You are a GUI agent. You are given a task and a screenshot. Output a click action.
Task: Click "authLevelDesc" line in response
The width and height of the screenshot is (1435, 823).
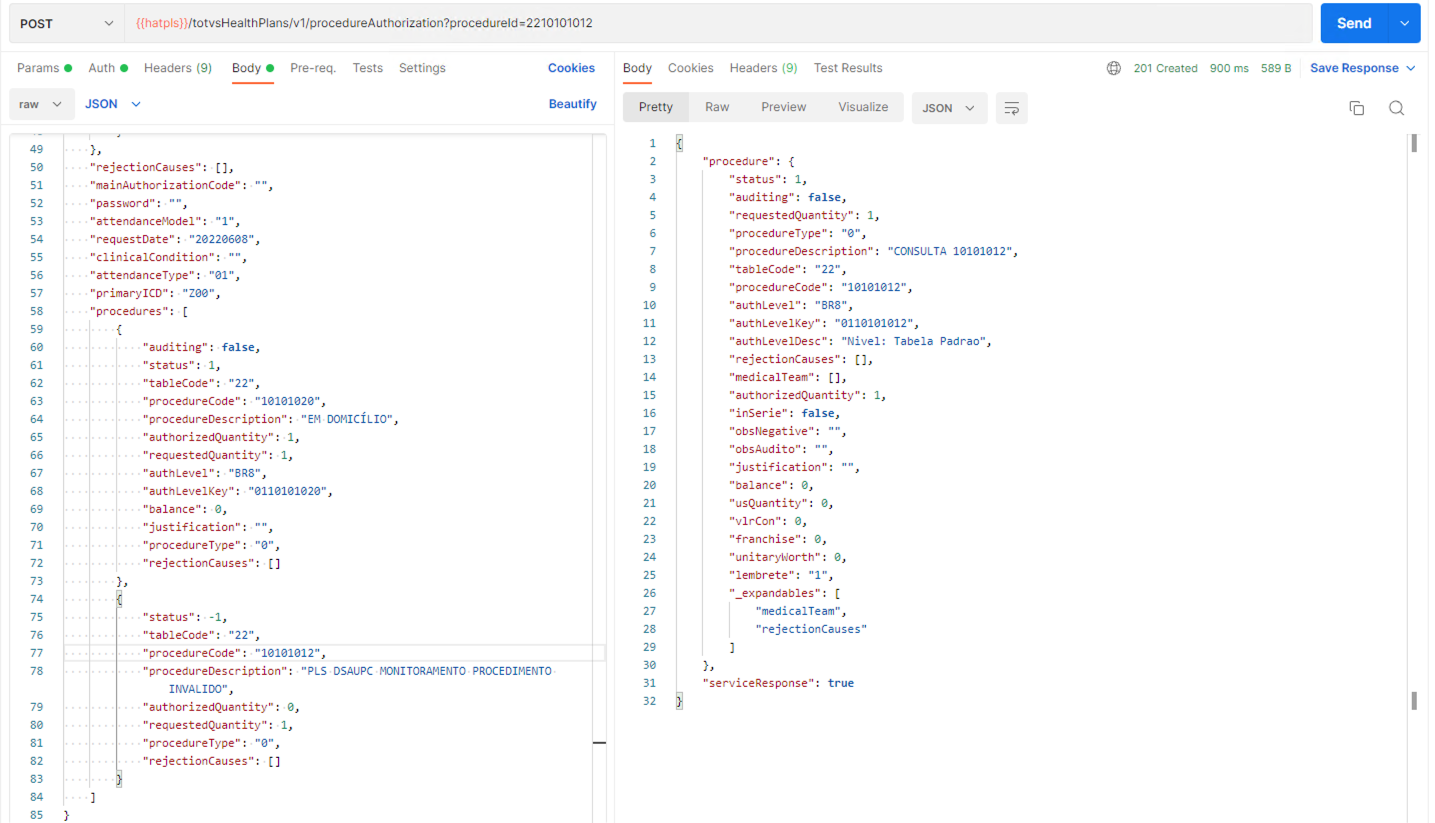point(861,341)
